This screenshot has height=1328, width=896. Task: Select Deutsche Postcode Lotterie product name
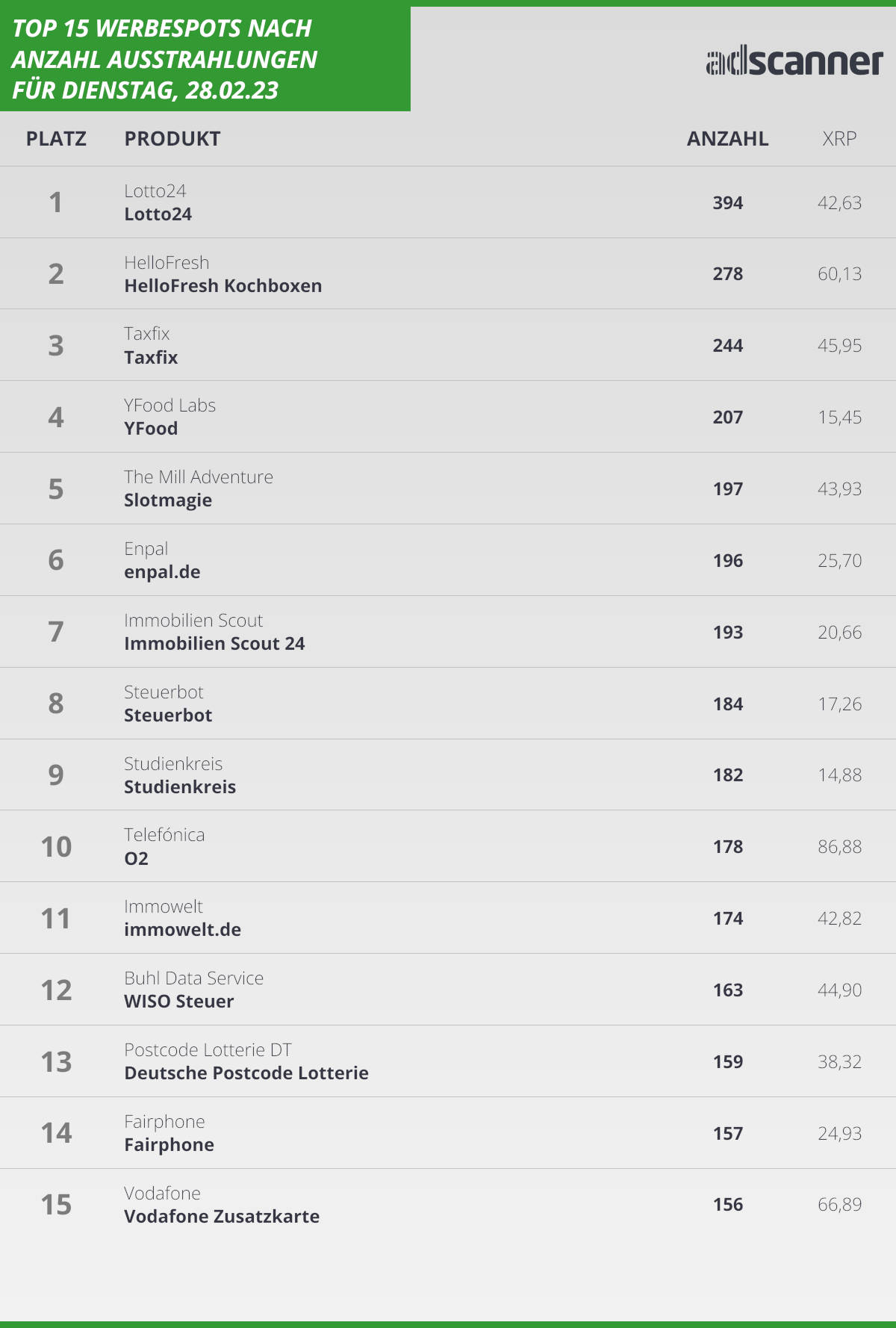pos(246,1073)
